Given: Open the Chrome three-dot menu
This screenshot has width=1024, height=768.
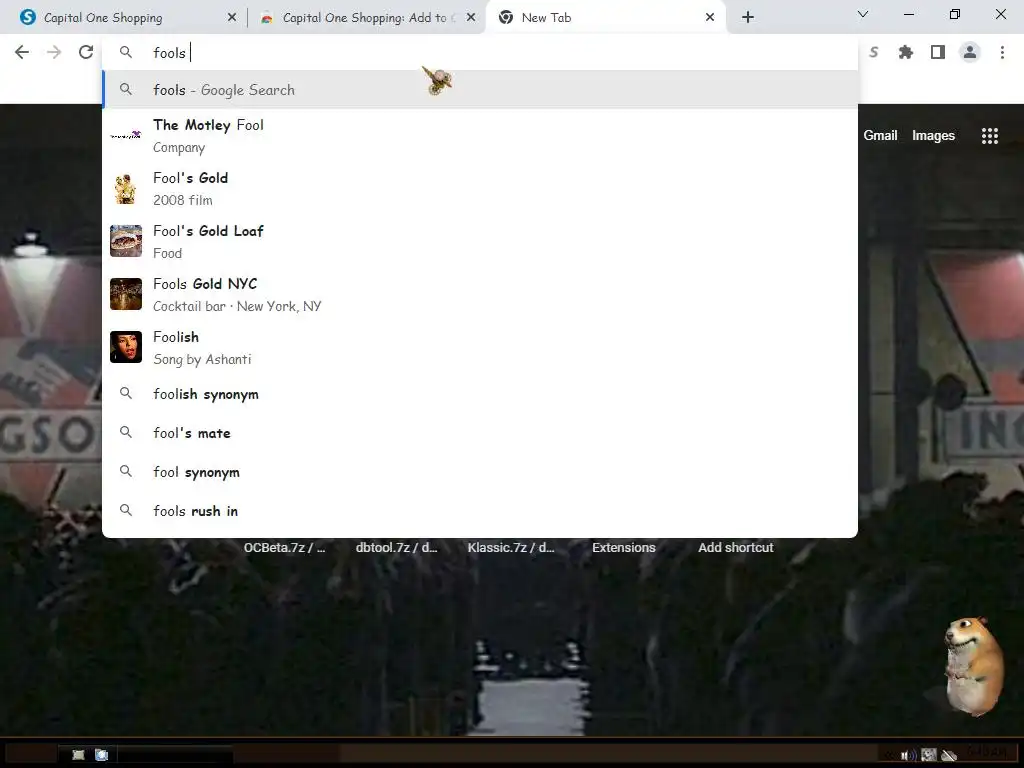Looking at the screenshot, I should tap(1002, 52).
